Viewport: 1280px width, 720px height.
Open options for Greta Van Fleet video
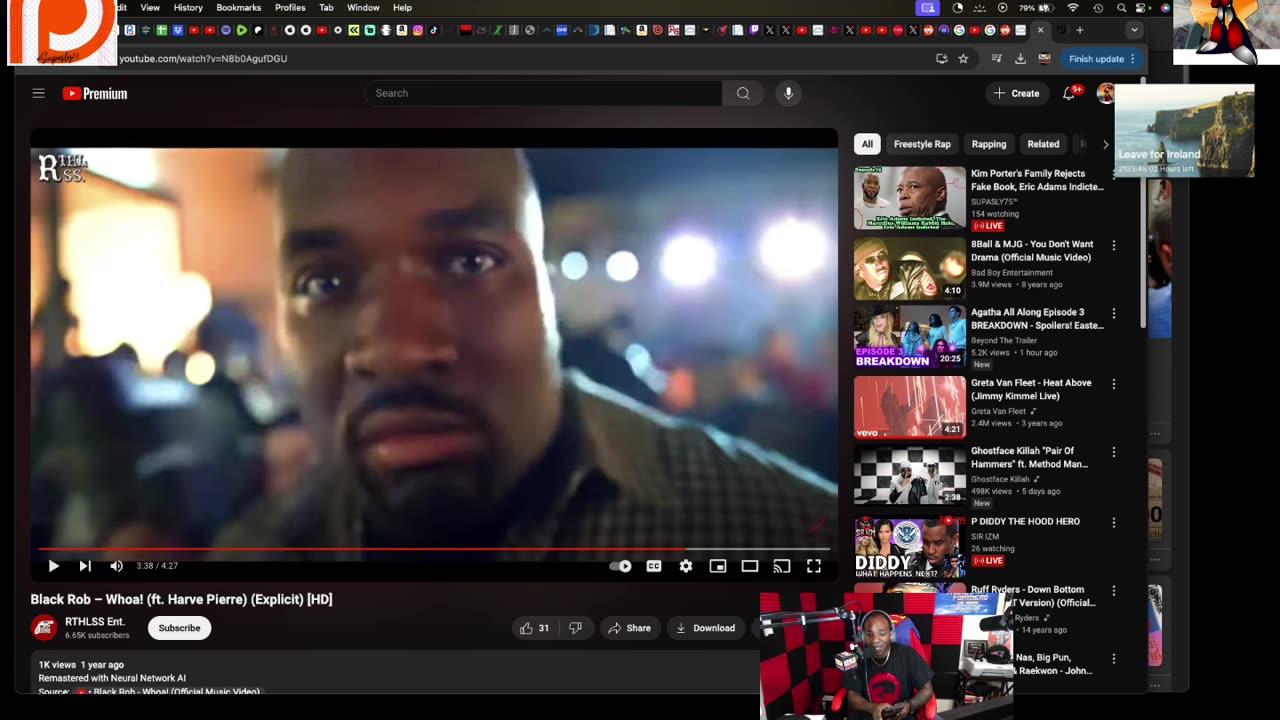click(x=1114, y=384)
